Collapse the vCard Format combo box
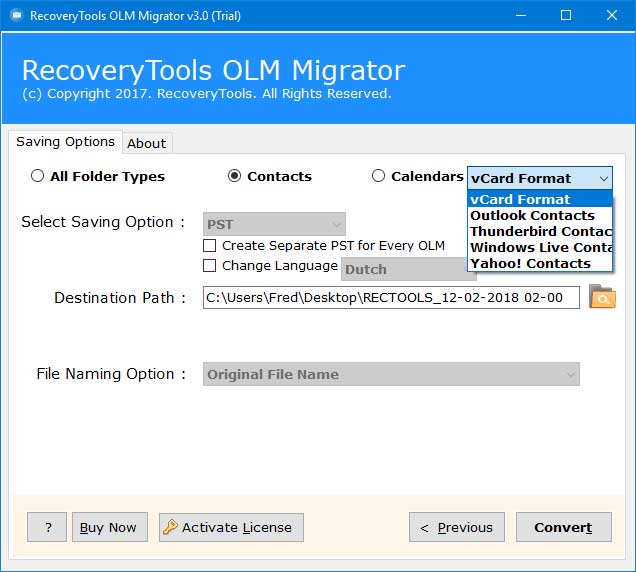The image size is (636, 572). (539, 178)
